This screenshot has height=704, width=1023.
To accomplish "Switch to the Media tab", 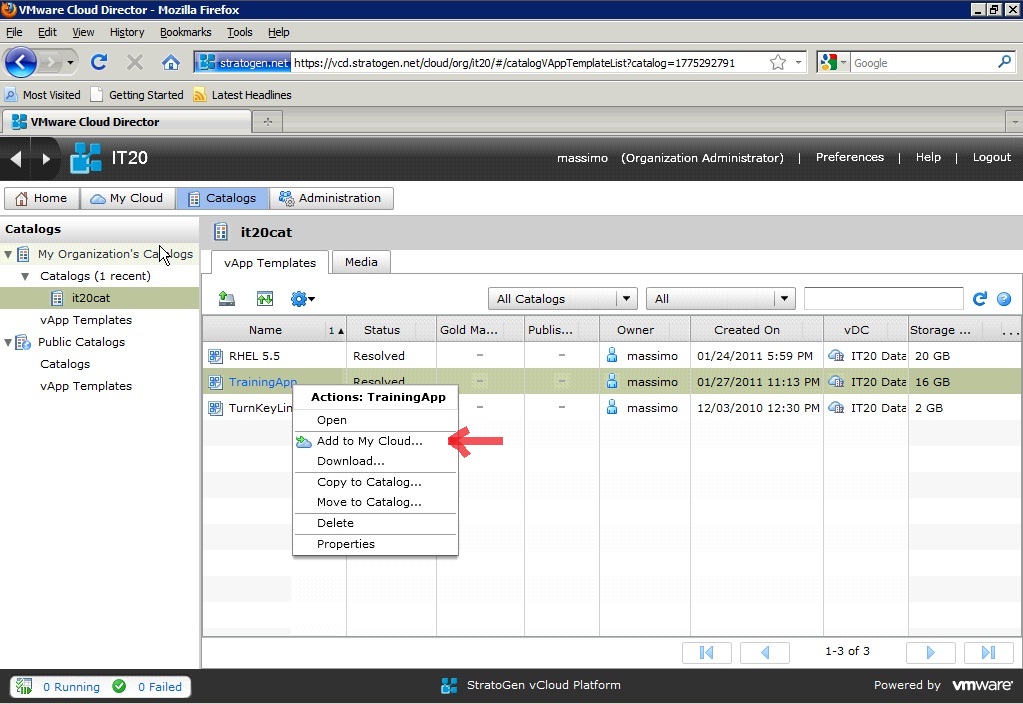I will (x=361, y=262).
